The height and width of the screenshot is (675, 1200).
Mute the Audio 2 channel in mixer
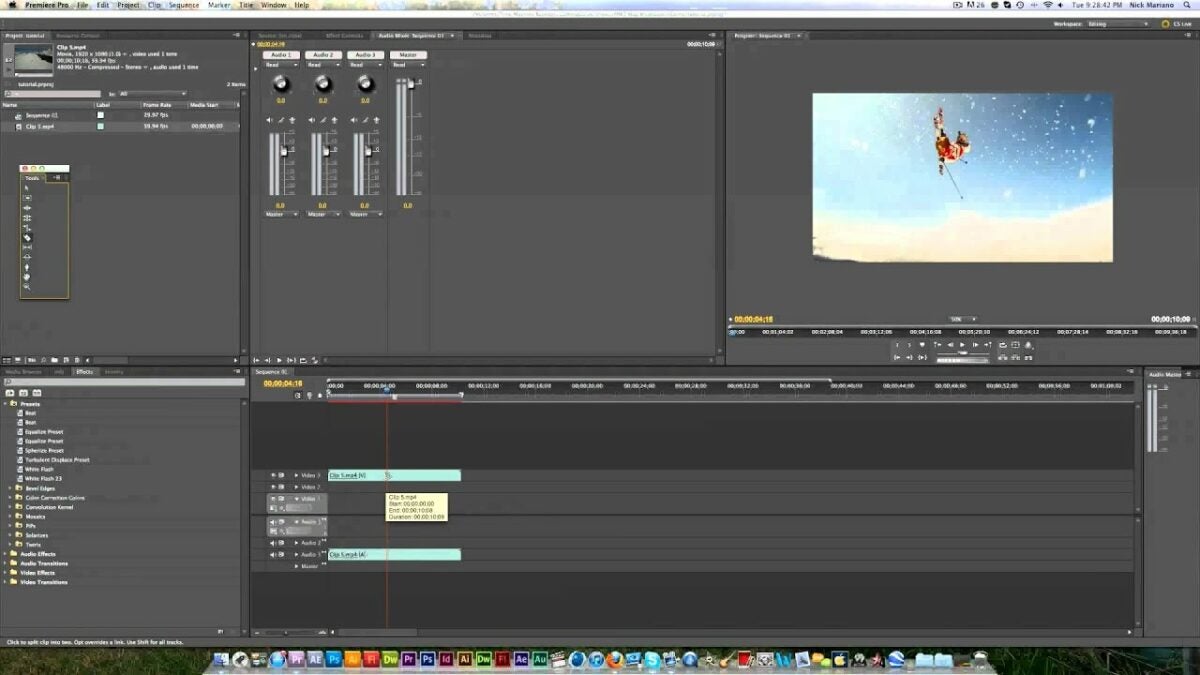[312, 120]
